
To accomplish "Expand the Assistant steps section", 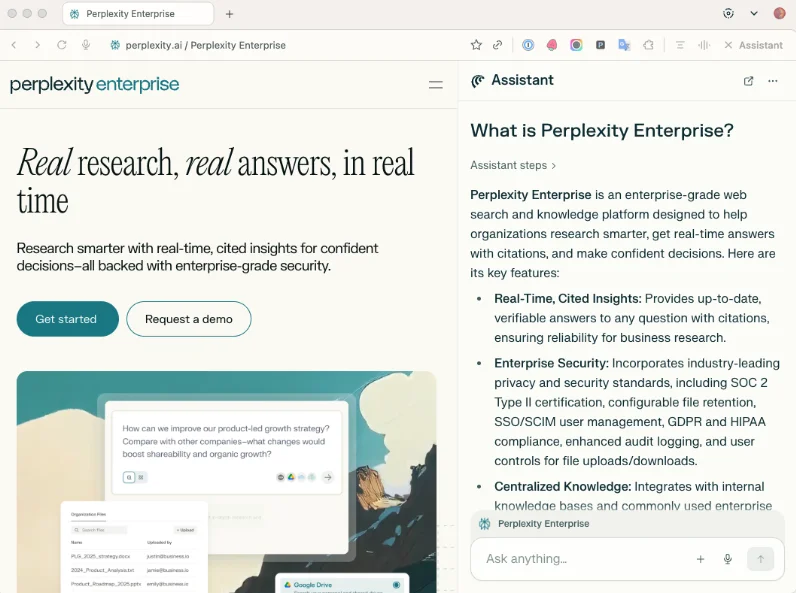I will (513, 166).
